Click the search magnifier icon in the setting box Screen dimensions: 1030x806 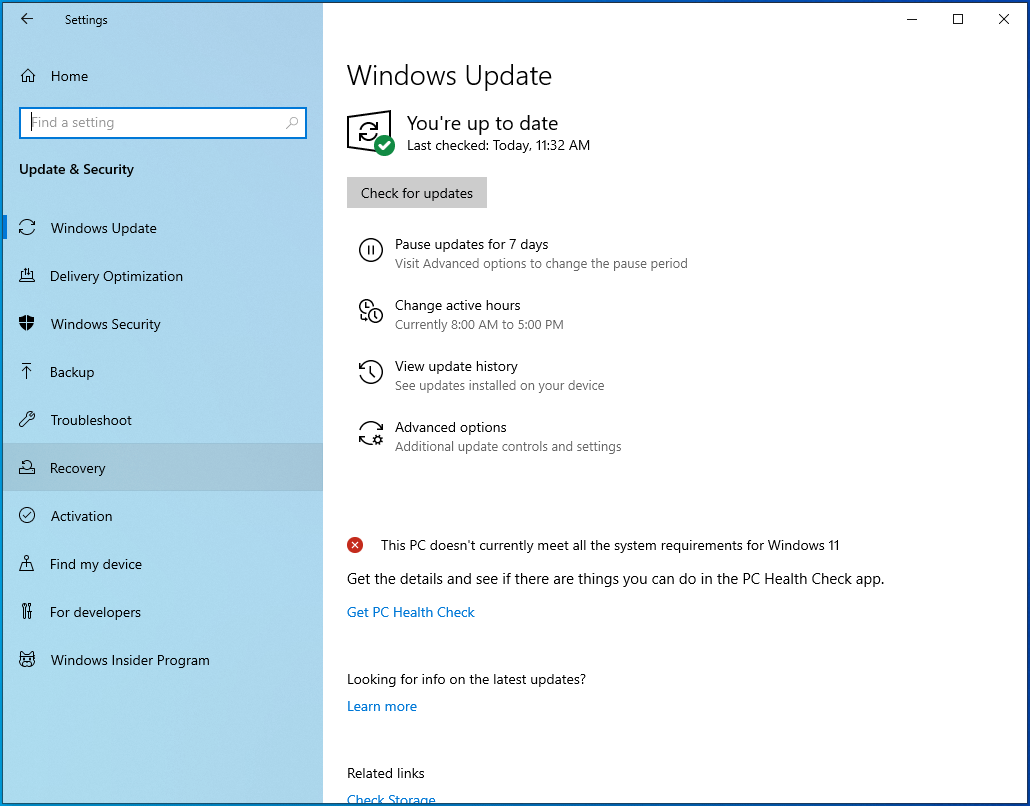[292, 123]
